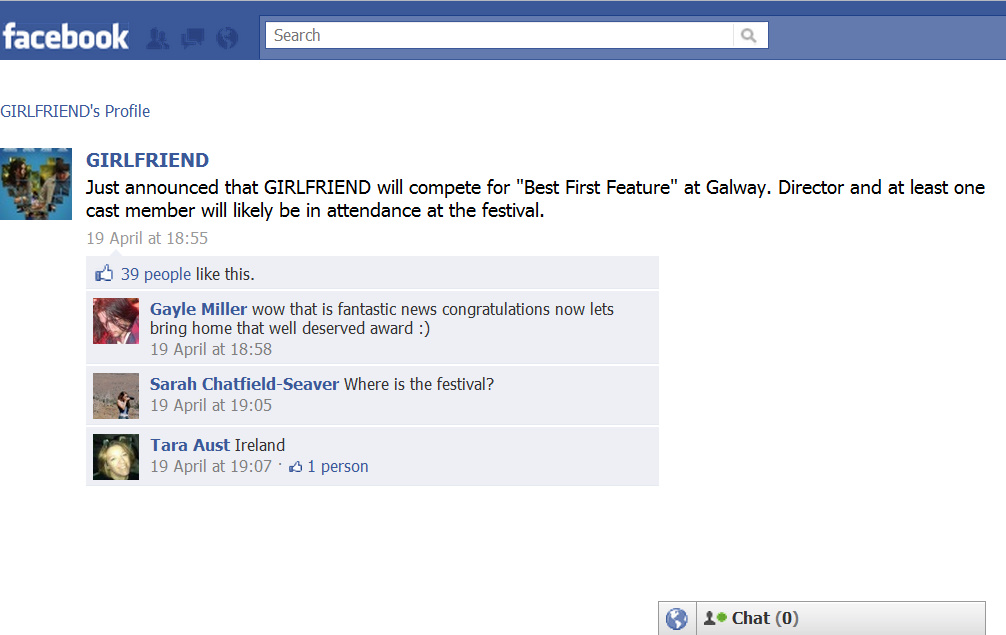Open the friend requests icon in header
This screenshot has height=635, width=1006.
(158, 38)
